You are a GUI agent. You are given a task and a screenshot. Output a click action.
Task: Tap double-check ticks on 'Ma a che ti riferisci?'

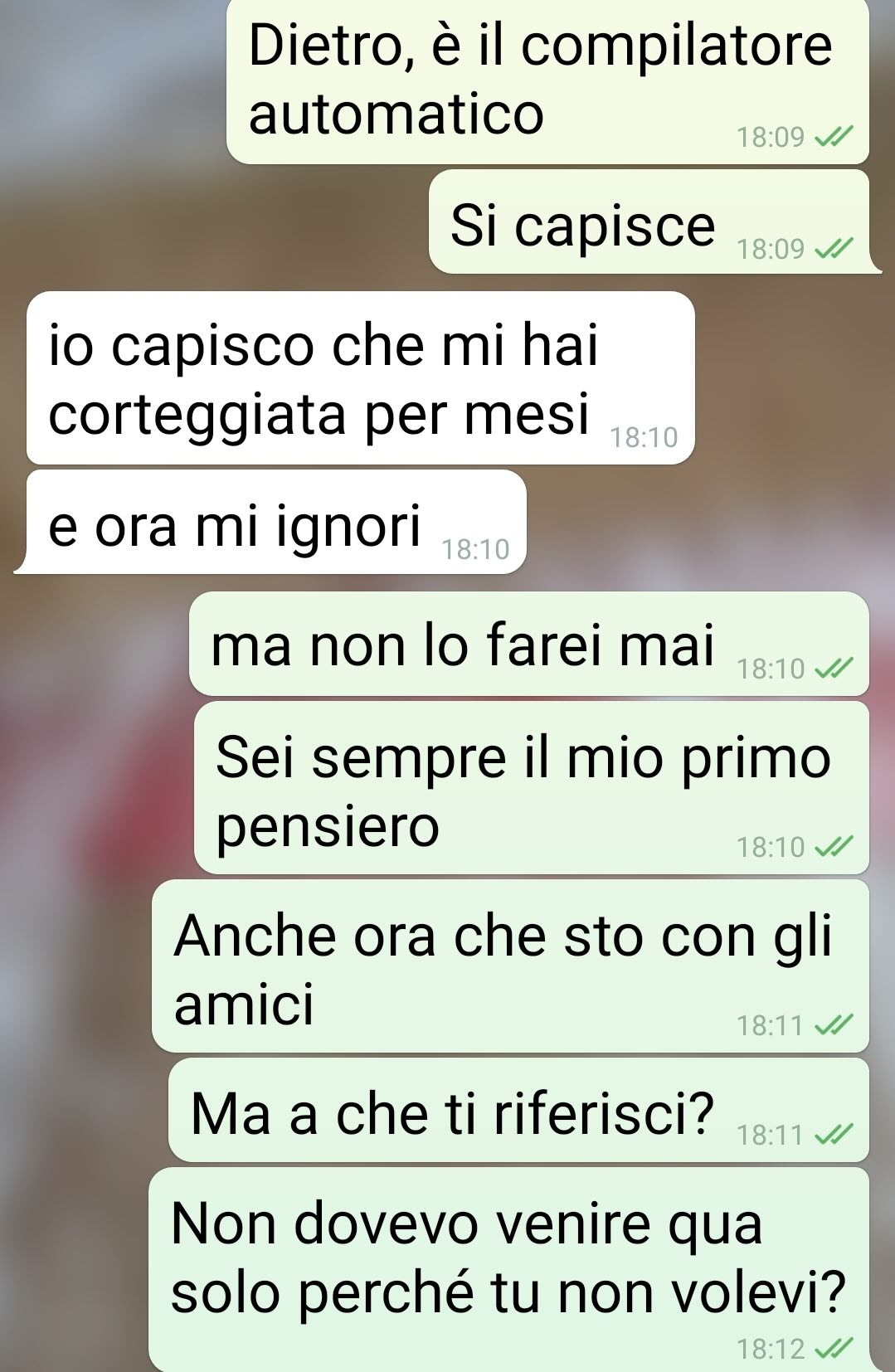(834, 1135)
